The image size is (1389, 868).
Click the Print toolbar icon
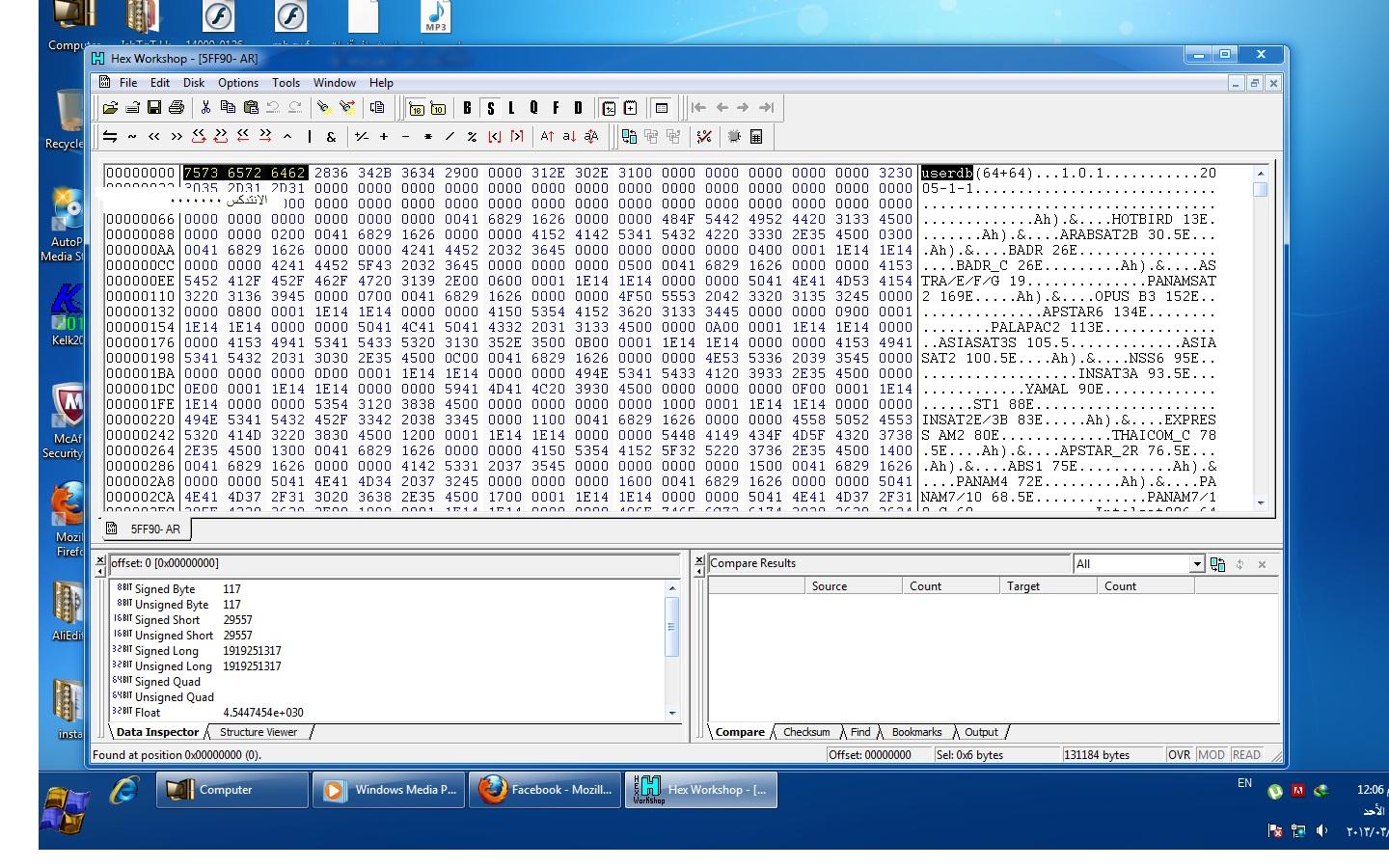tap(177, 108)
